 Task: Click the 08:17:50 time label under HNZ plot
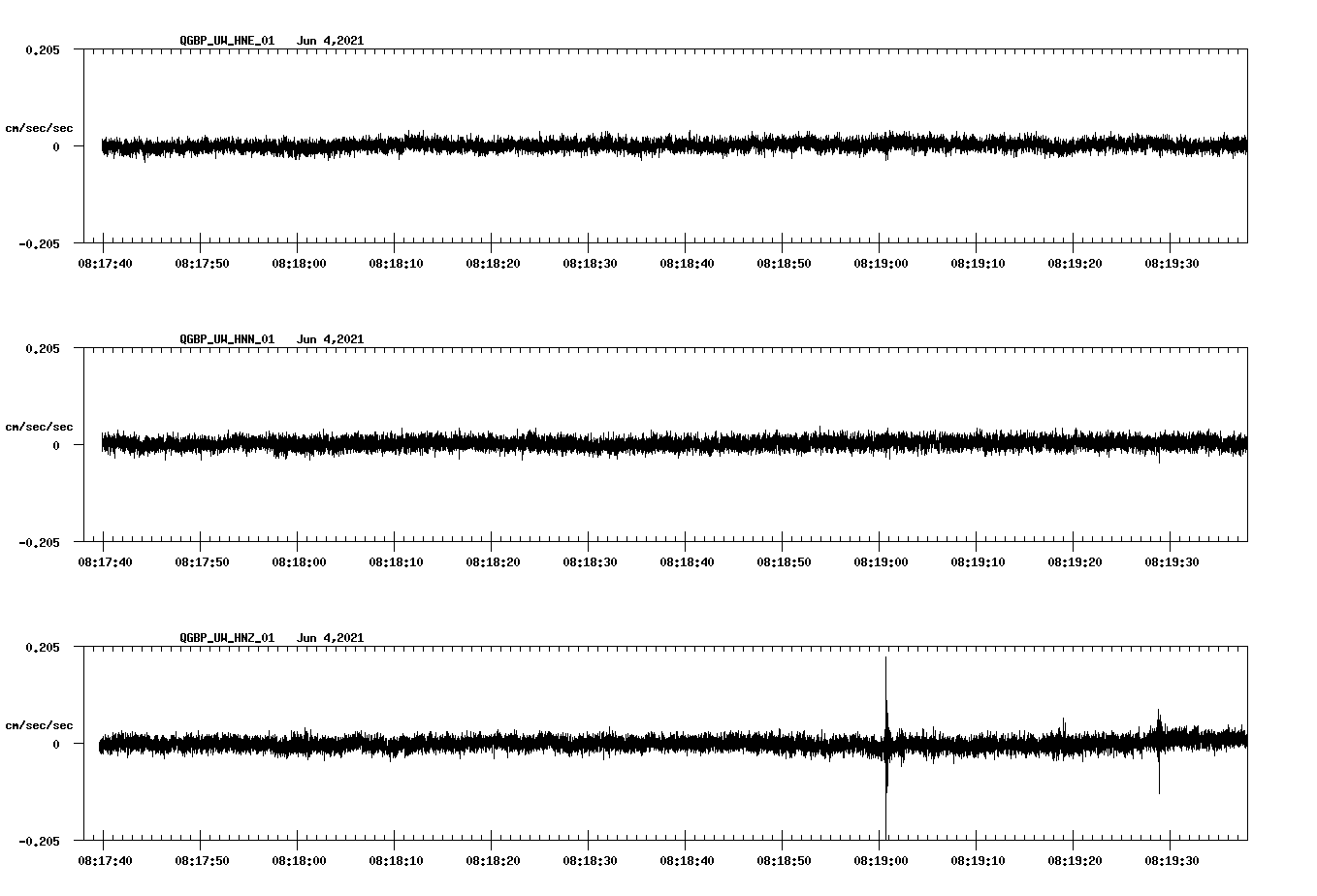click(x=203, y=861)
